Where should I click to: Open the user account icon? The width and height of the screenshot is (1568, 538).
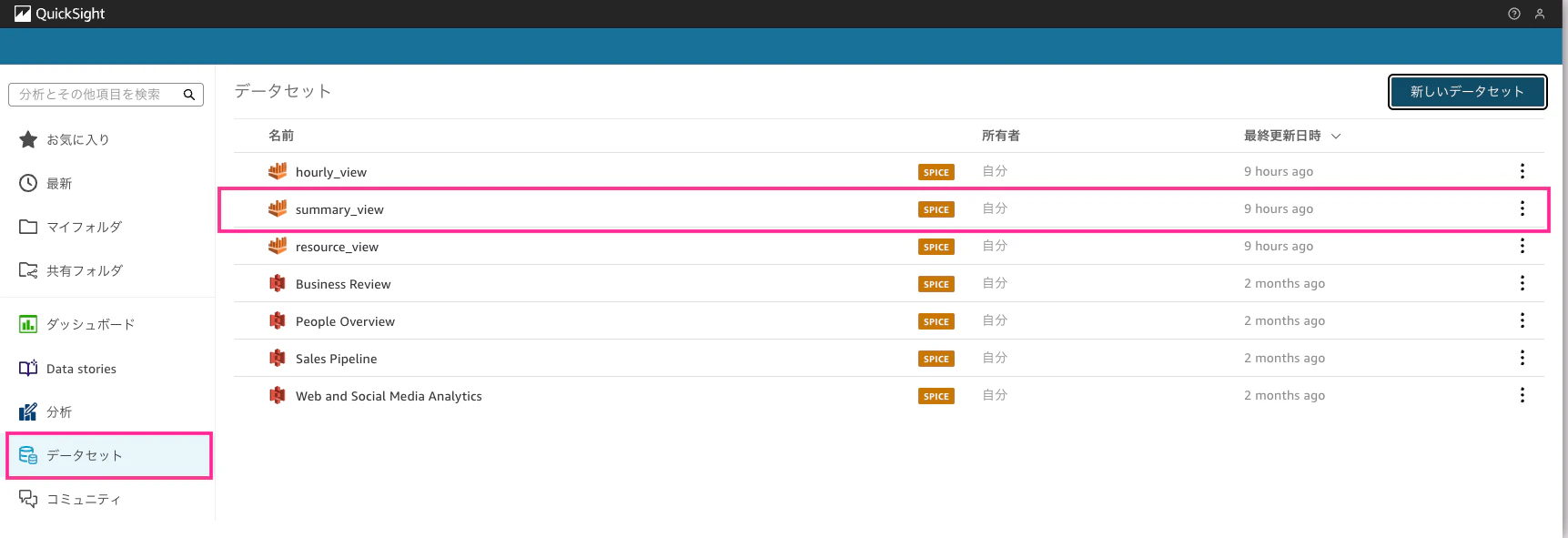pyautogui.click(x=1540, y=14)
